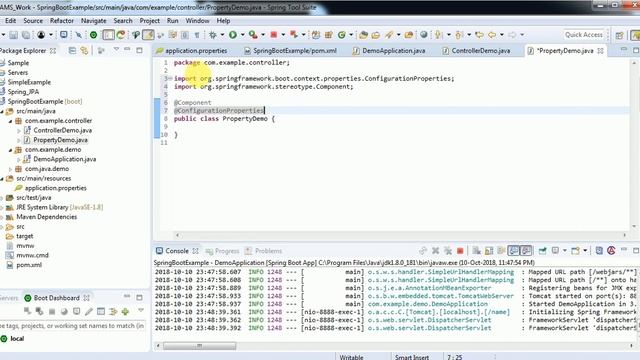Click the Pin Console icon

pos(542,251)
